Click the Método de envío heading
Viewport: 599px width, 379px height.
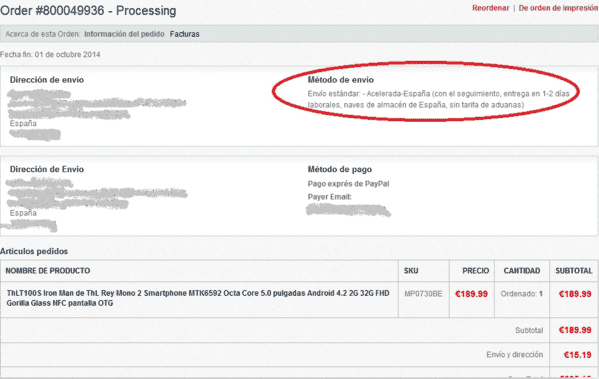click(340, 80)
